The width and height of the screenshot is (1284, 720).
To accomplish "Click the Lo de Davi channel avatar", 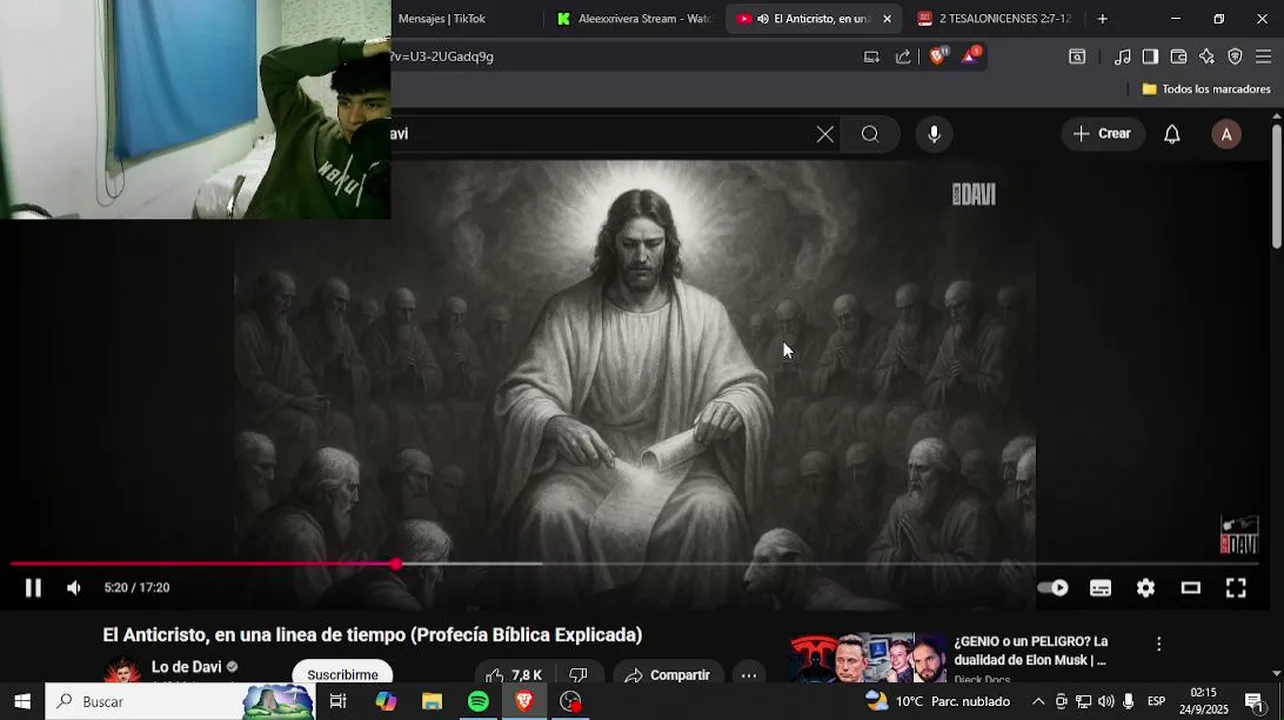I will tap(123, 672).
